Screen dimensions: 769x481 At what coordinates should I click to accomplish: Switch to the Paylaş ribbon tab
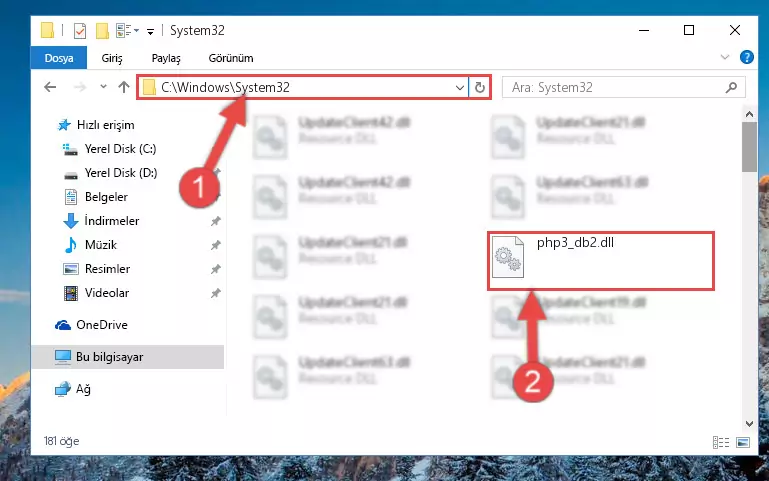(x=166, y=58)
